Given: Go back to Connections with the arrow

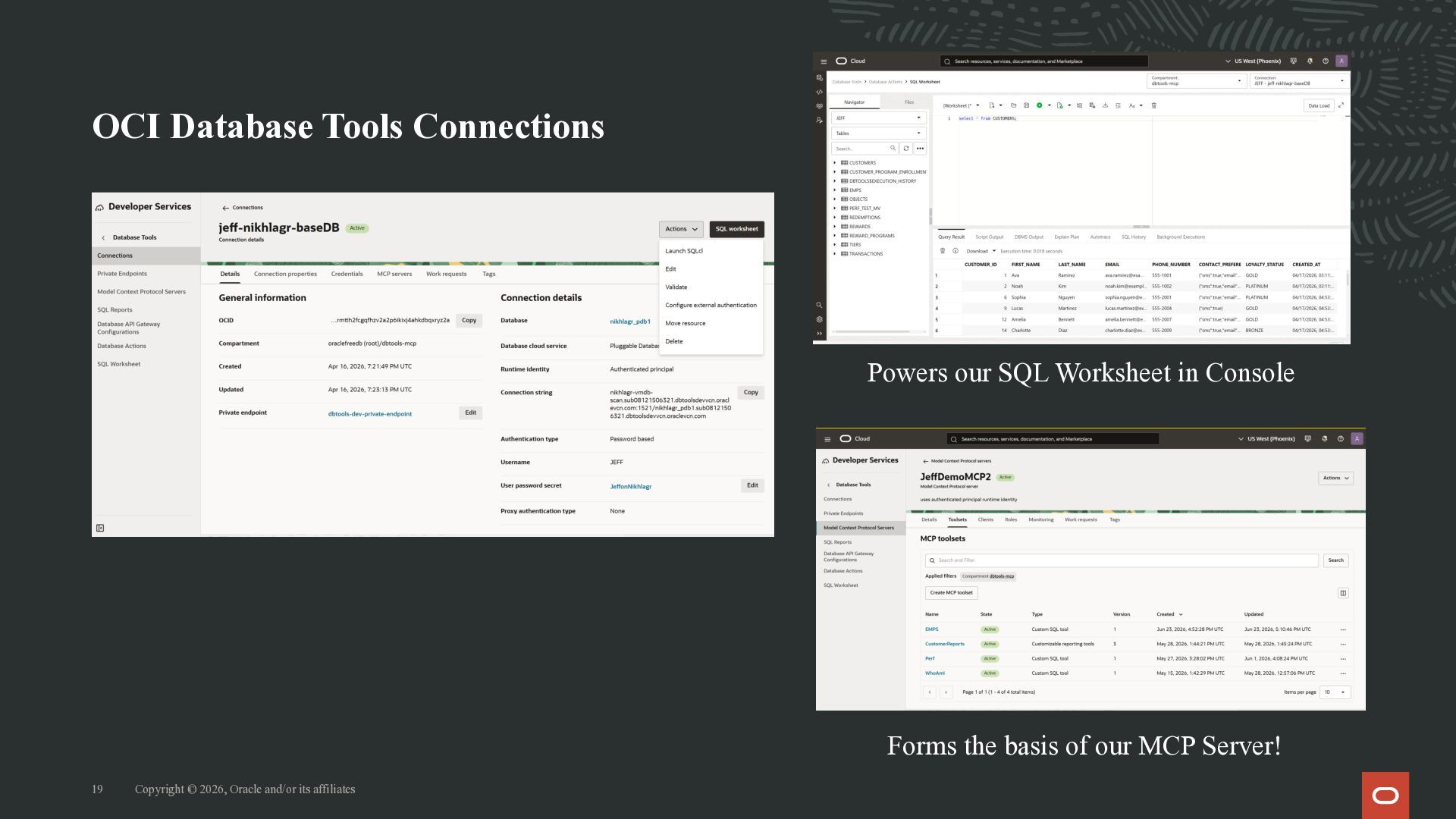Looking at the screenshot, I should tap(225, 208).
